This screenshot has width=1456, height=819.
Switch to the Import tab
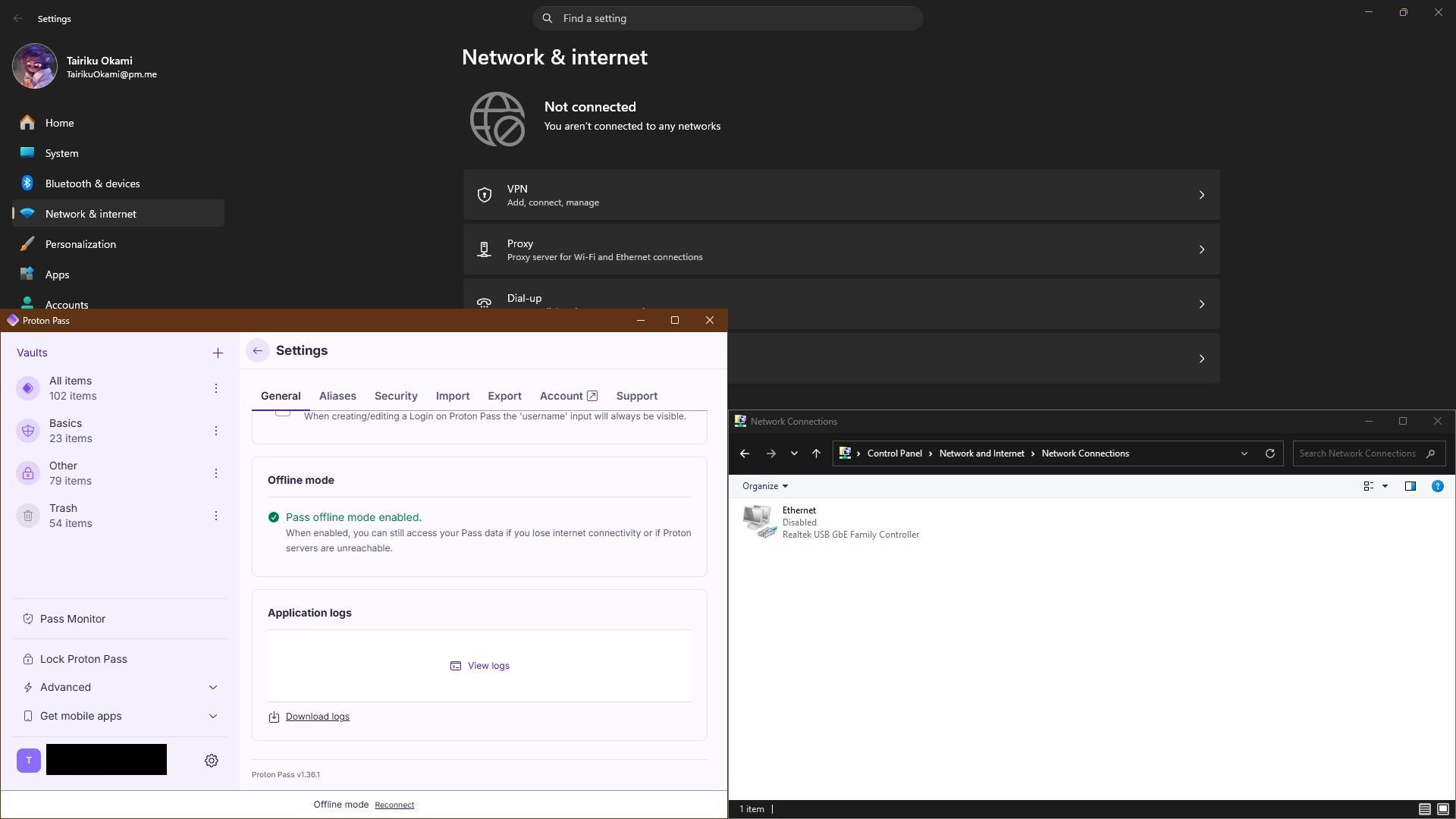(453, 396)
